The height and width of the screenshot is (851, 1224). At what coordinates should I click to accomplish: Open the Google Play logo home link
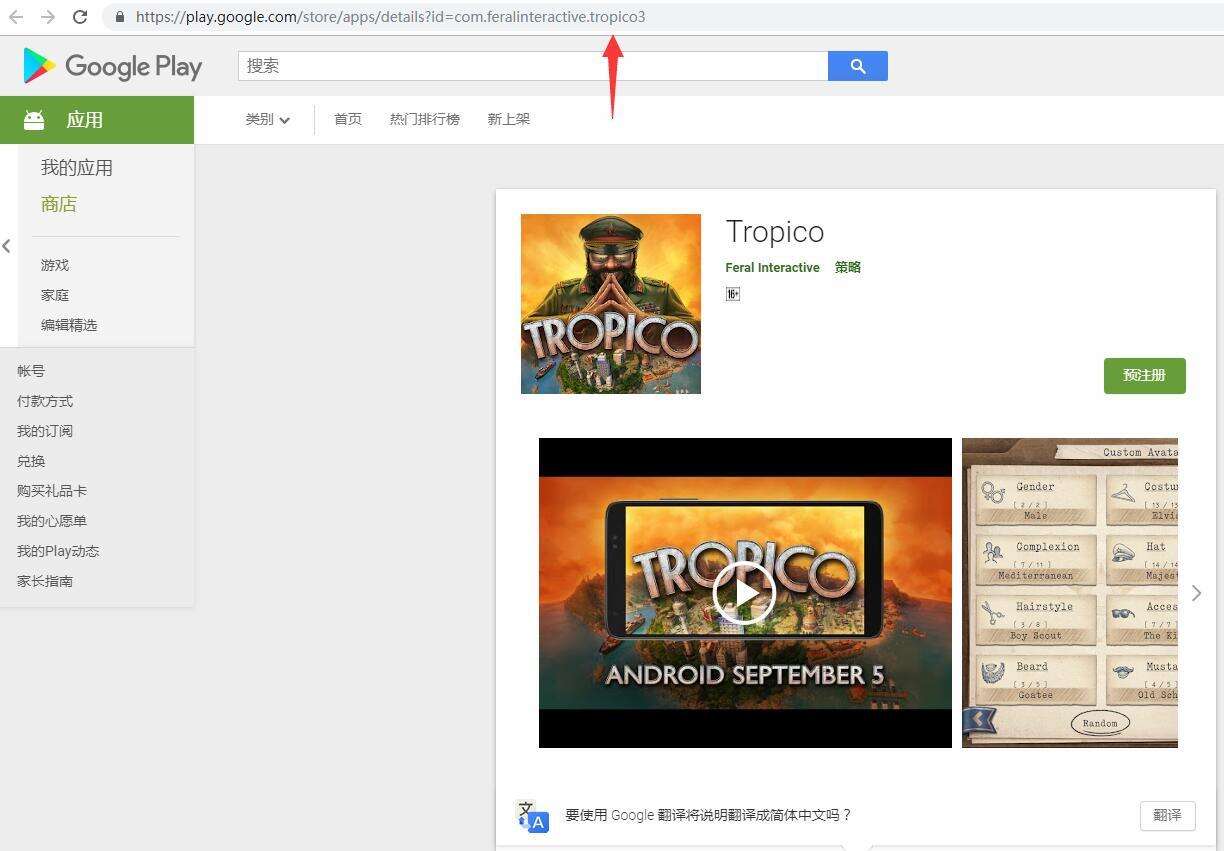(113, 66)
